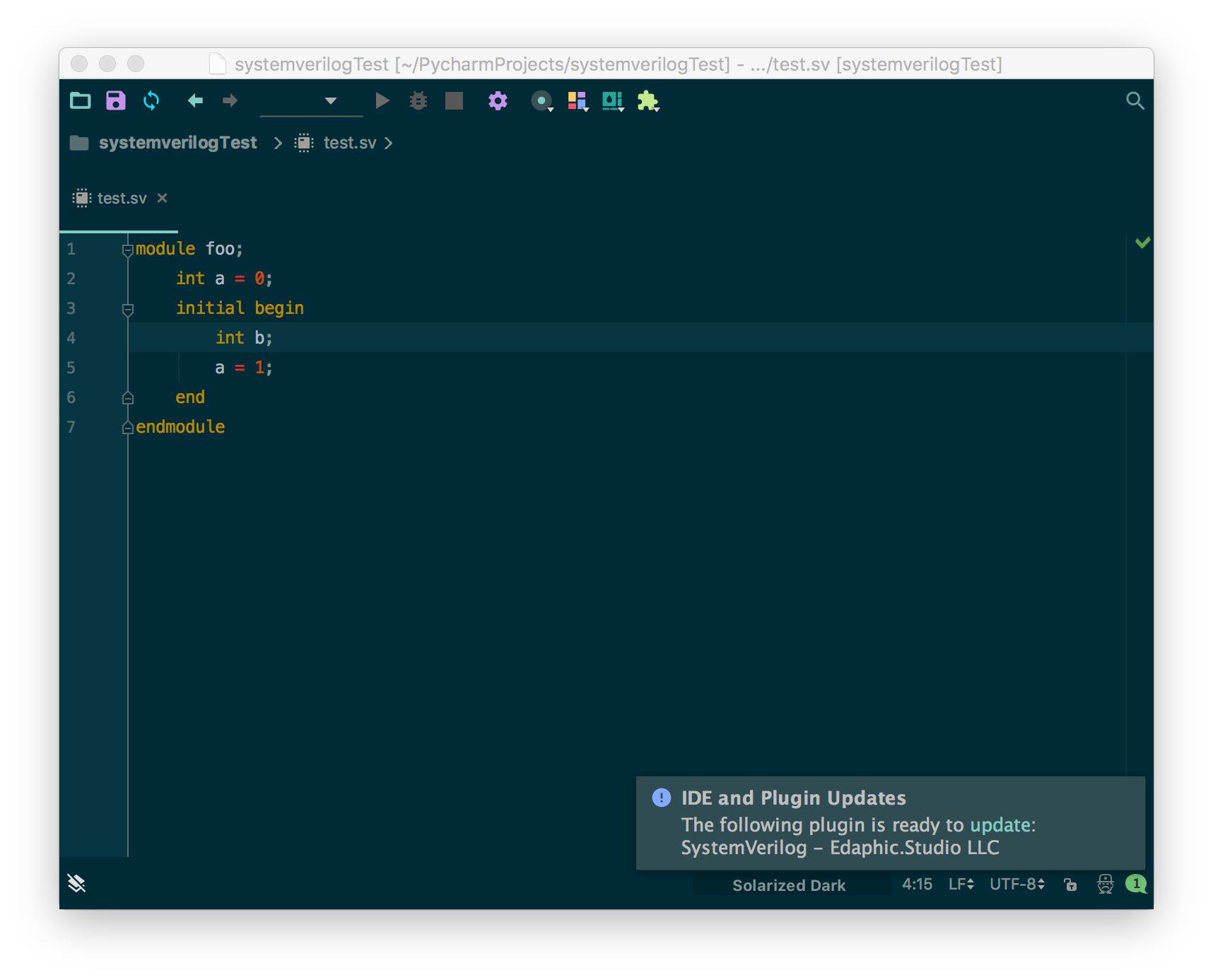Collapse initial begin fold marker
1213x980 pixels.
coord(128,309)
